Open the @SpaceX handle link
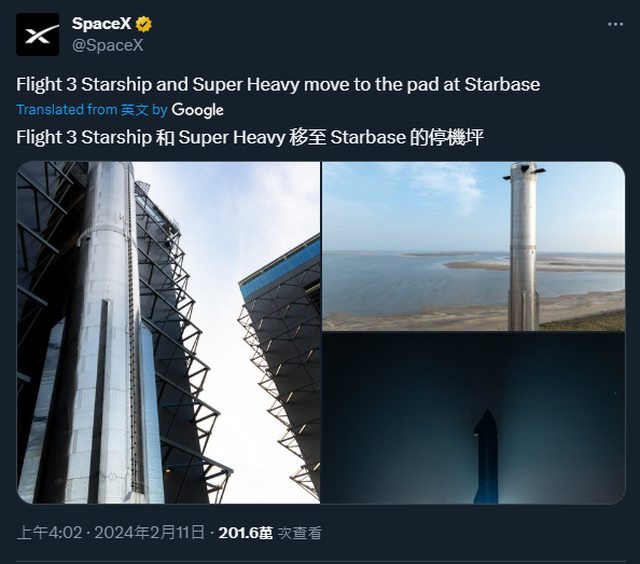Screen dimensions: 640x564 tap(108, 45)
